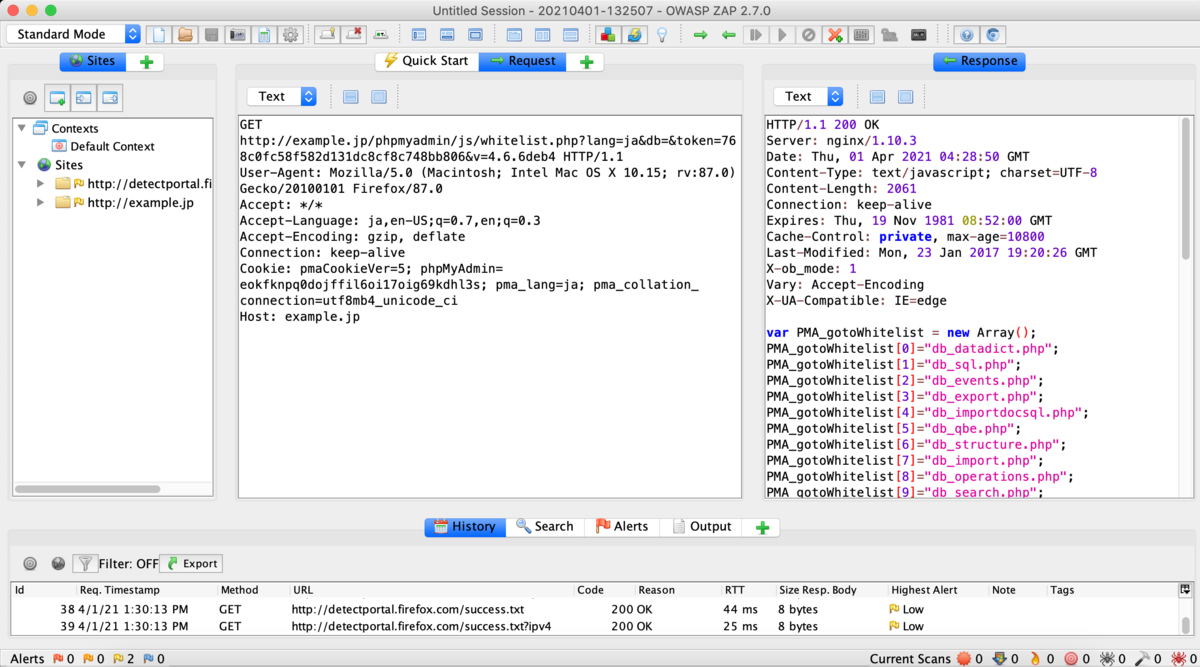
Task: Click the Snapshot Session icon
Action: tap(238, 35)
